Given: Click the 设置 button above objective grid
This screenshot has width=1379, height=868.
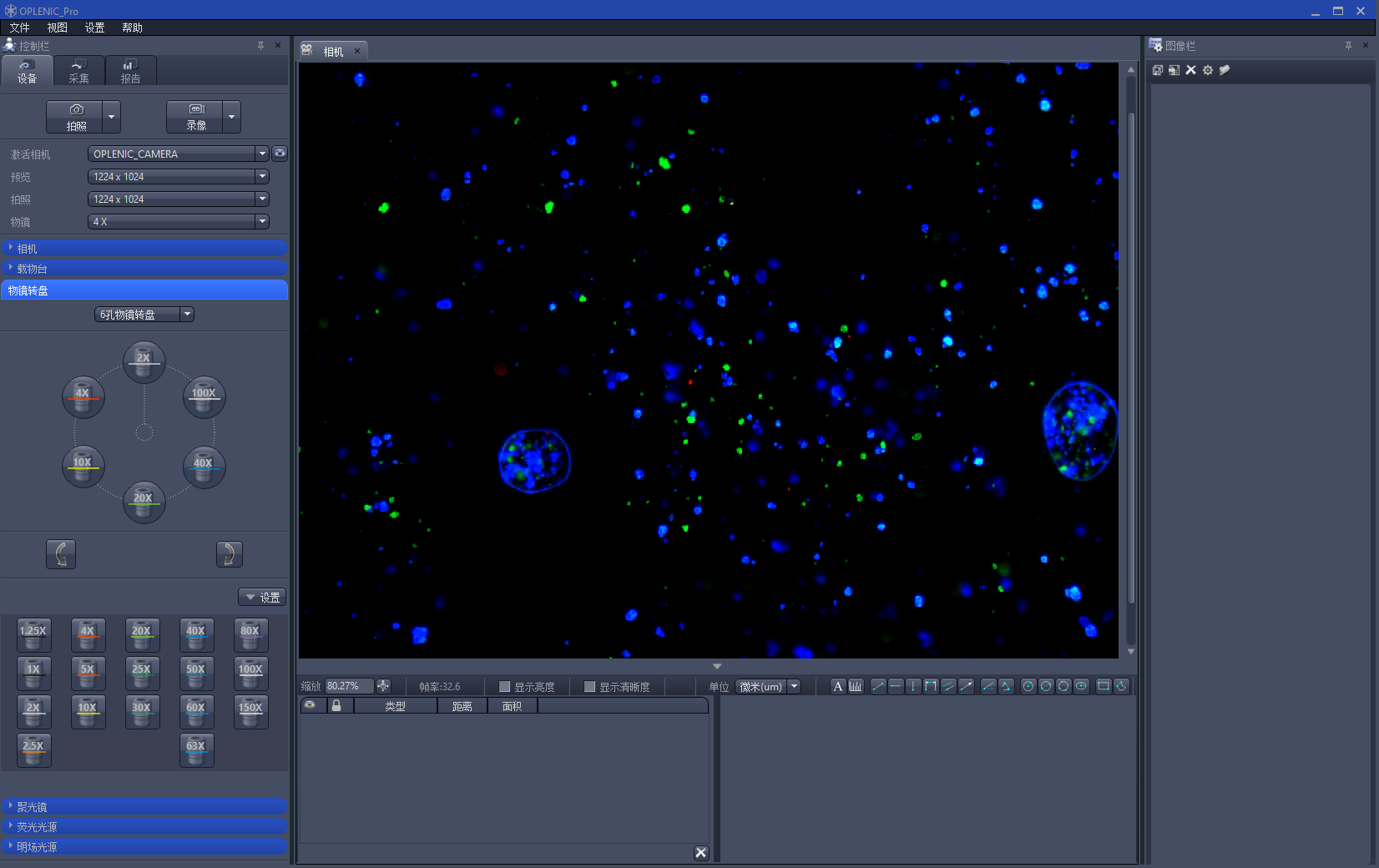Looking at the screenshot, I should coord(262,598).
